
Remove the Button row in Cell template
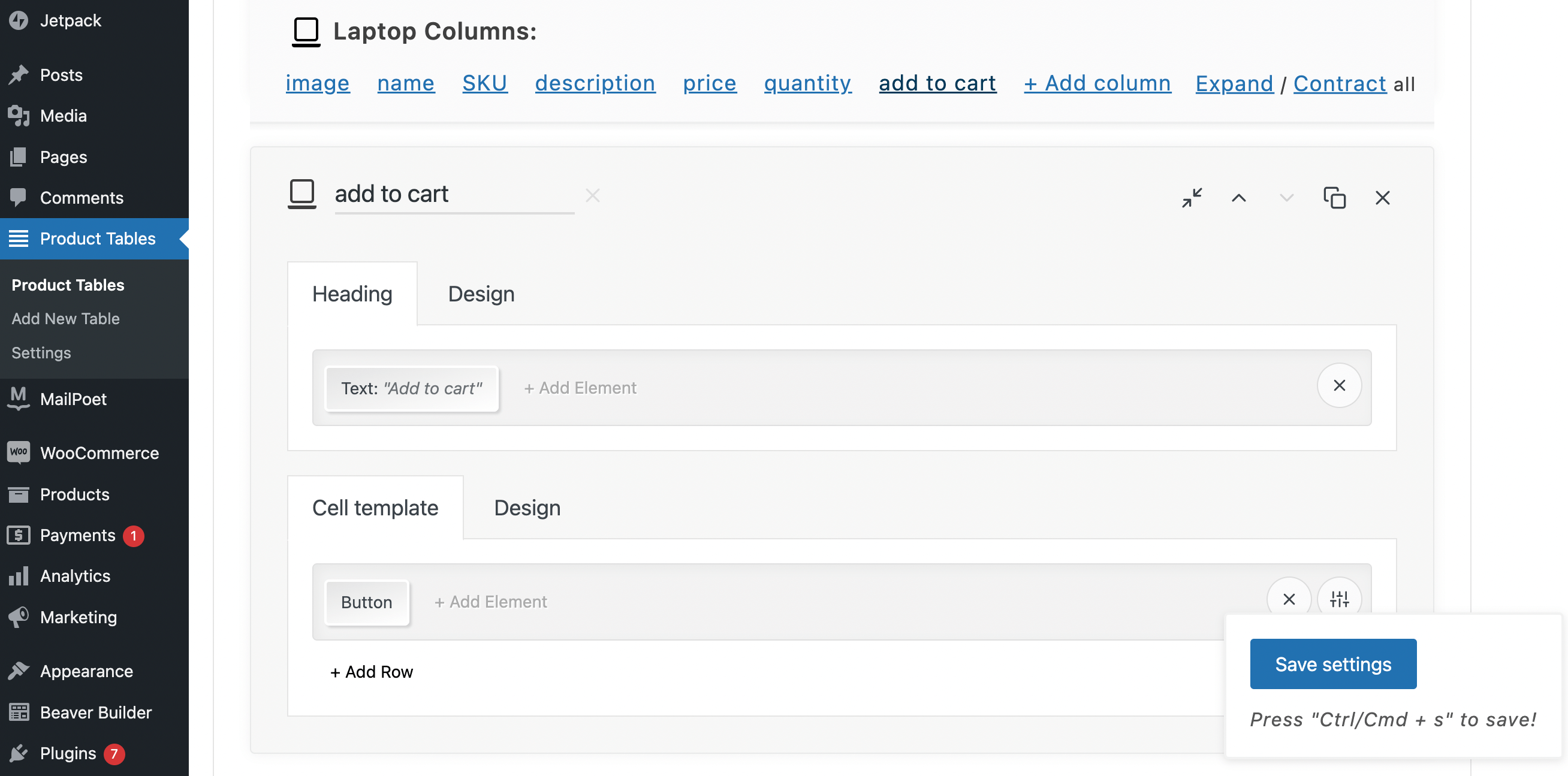pos(1288,599)
